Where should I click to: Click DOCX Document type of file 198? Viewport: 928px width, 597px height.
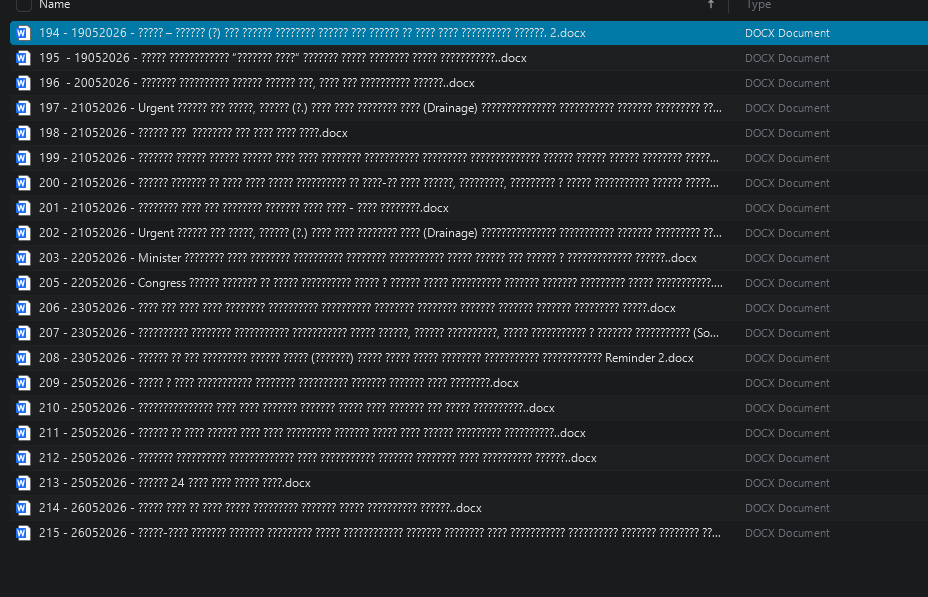pyautogui.click(x=787, y=133)
